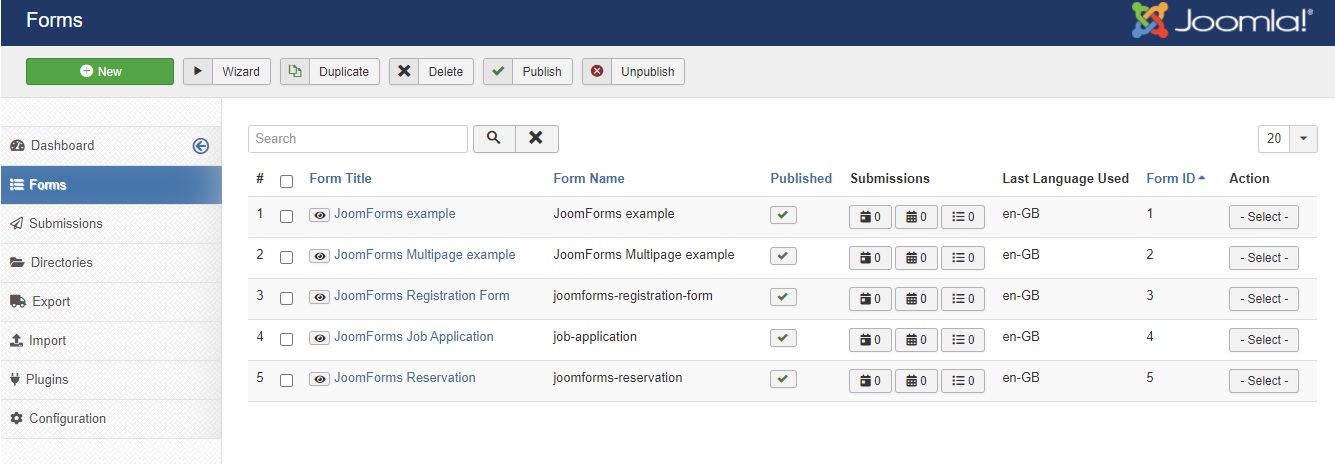Tick the checkbox for JoomForms example

click(x=287, y=216)
